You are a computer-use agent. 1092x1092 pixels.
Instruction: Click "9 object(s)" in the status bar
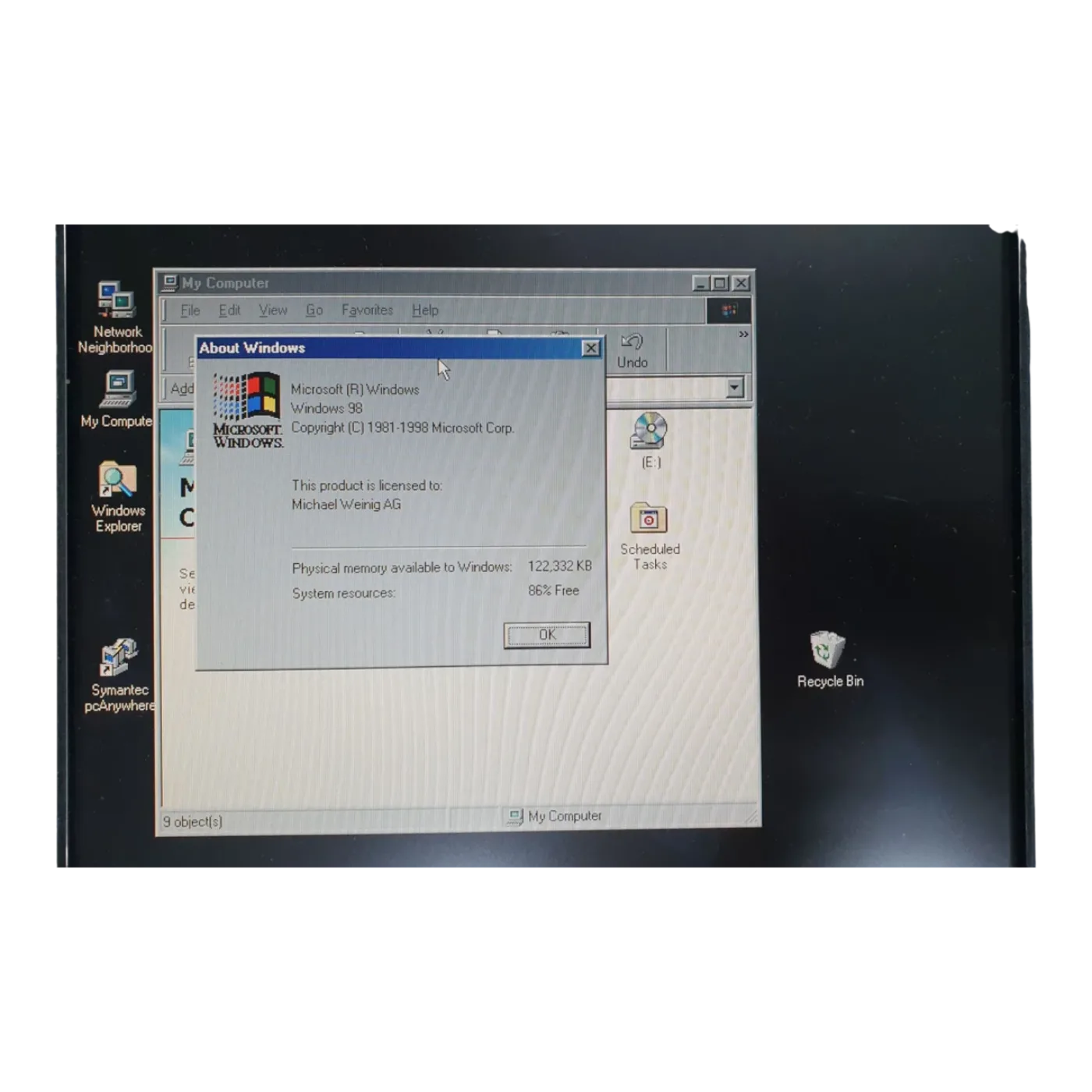pos(193,821)
